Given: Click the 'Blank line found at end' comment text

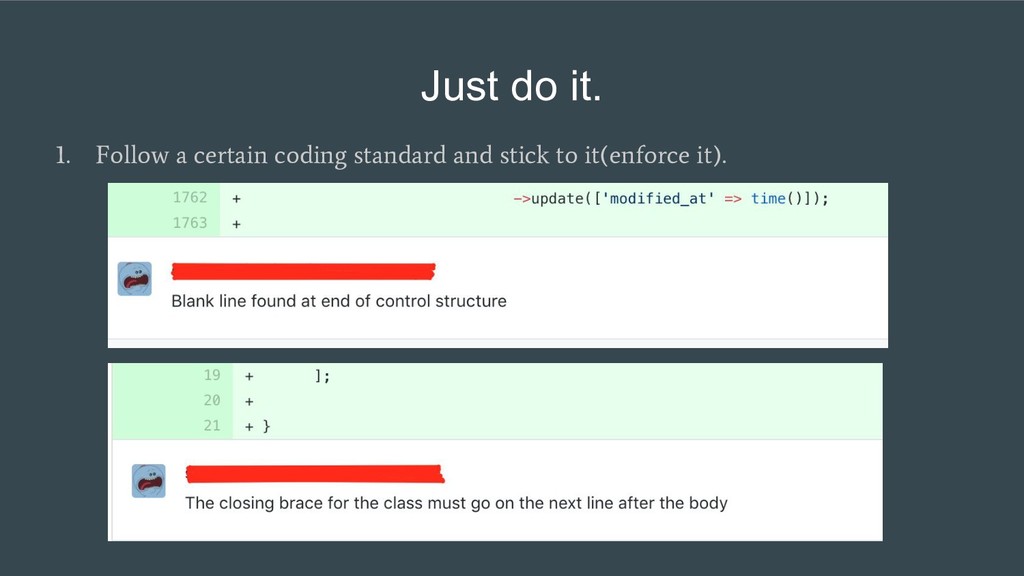Looking at the screenshot, I should coord(339,301).
